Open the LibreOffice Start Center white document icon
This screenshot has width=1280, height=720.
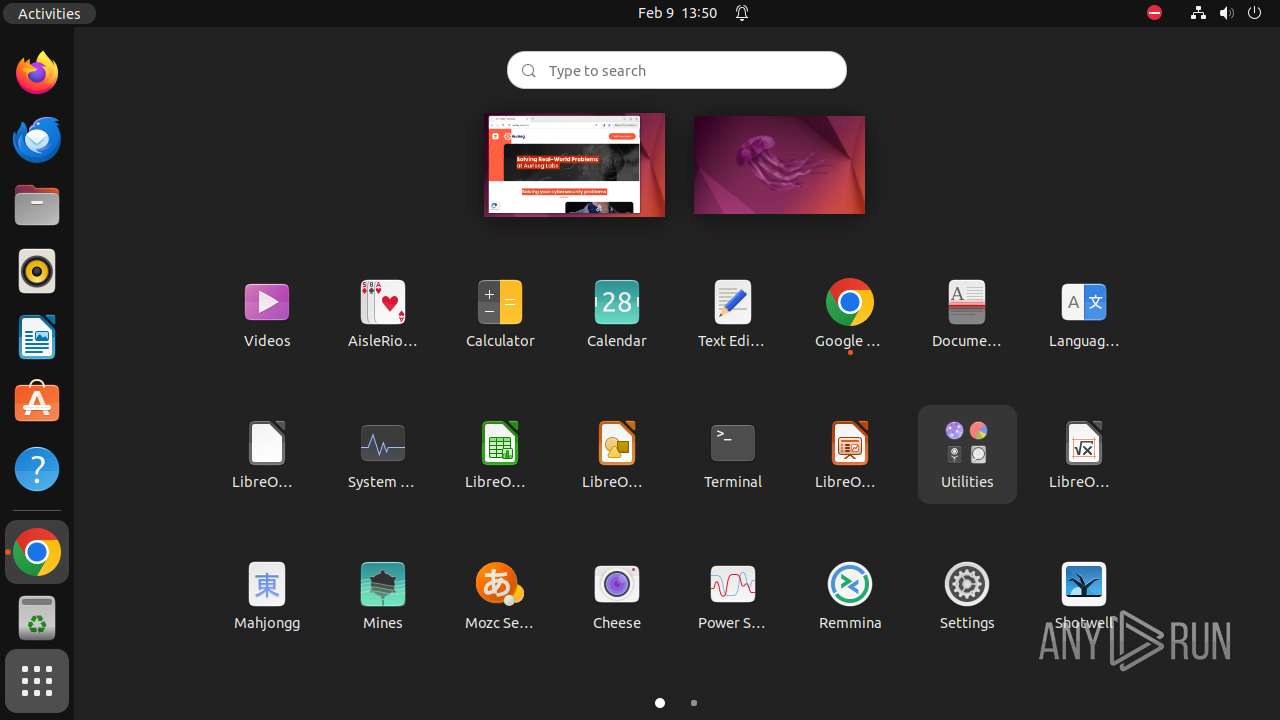(267, 455)
